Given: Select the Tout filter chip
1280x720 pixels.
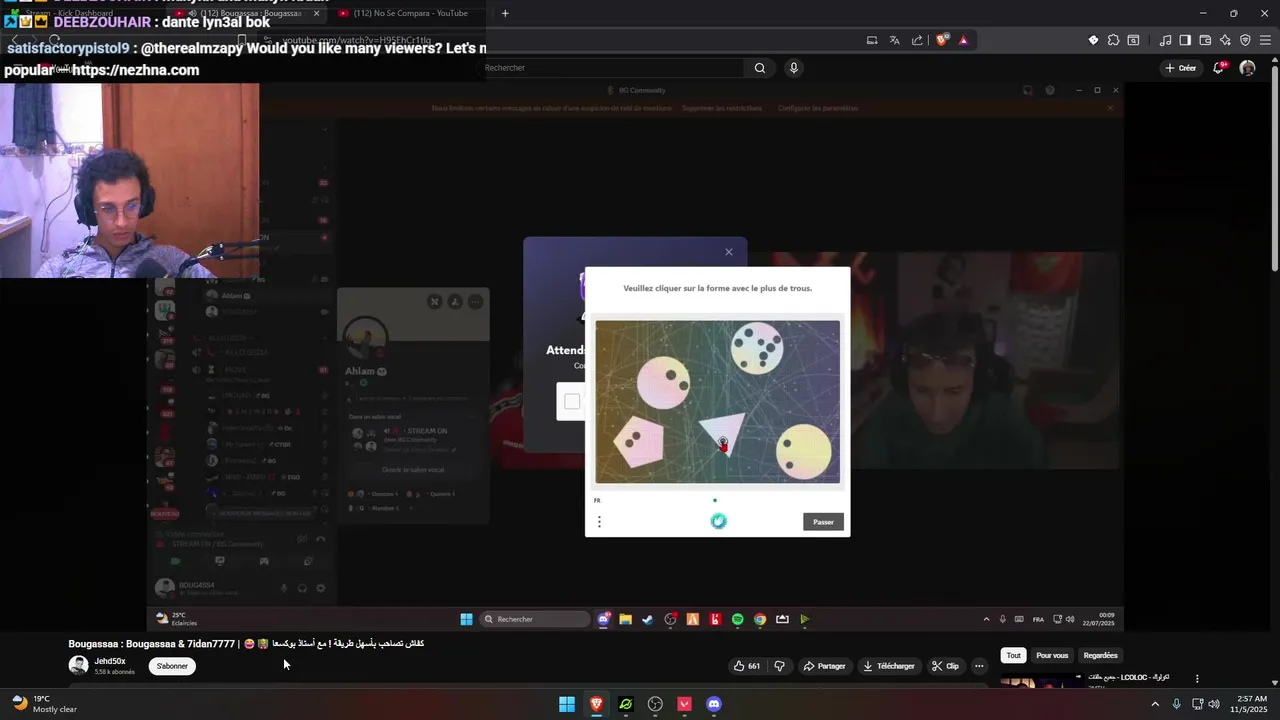Looking at the screenshot, I should point(1013,655).
